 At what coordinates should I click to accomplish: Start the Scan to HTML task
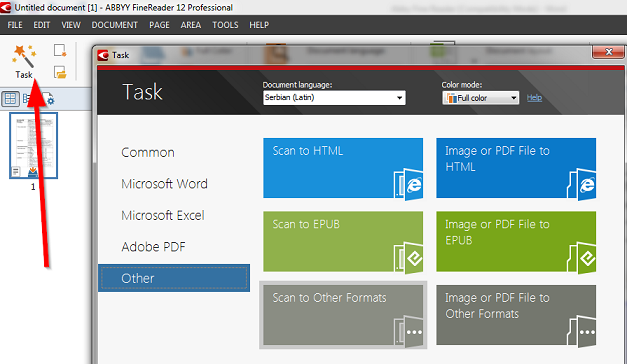(x=343, y=168)
